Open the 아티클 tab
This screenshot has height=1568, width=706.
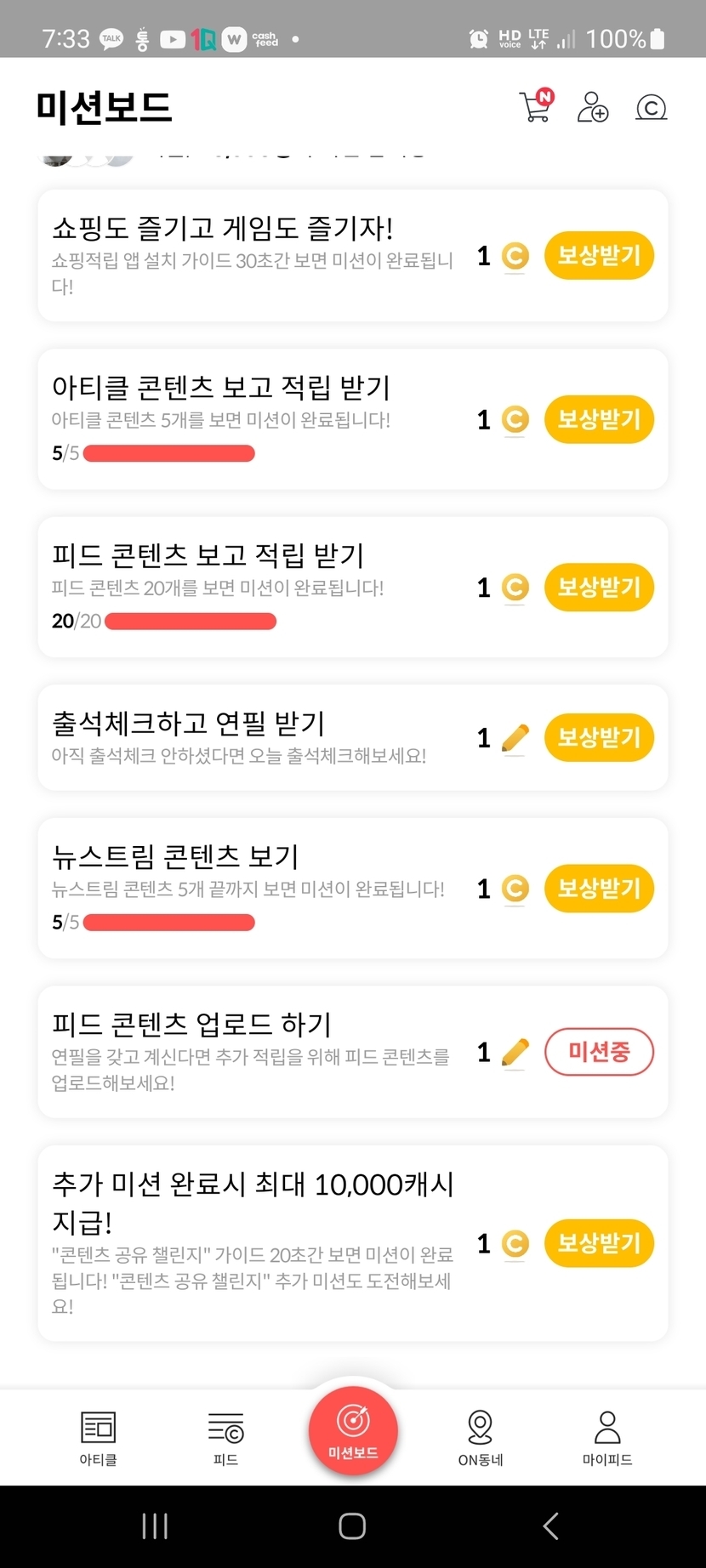(x=98, y=1437)
